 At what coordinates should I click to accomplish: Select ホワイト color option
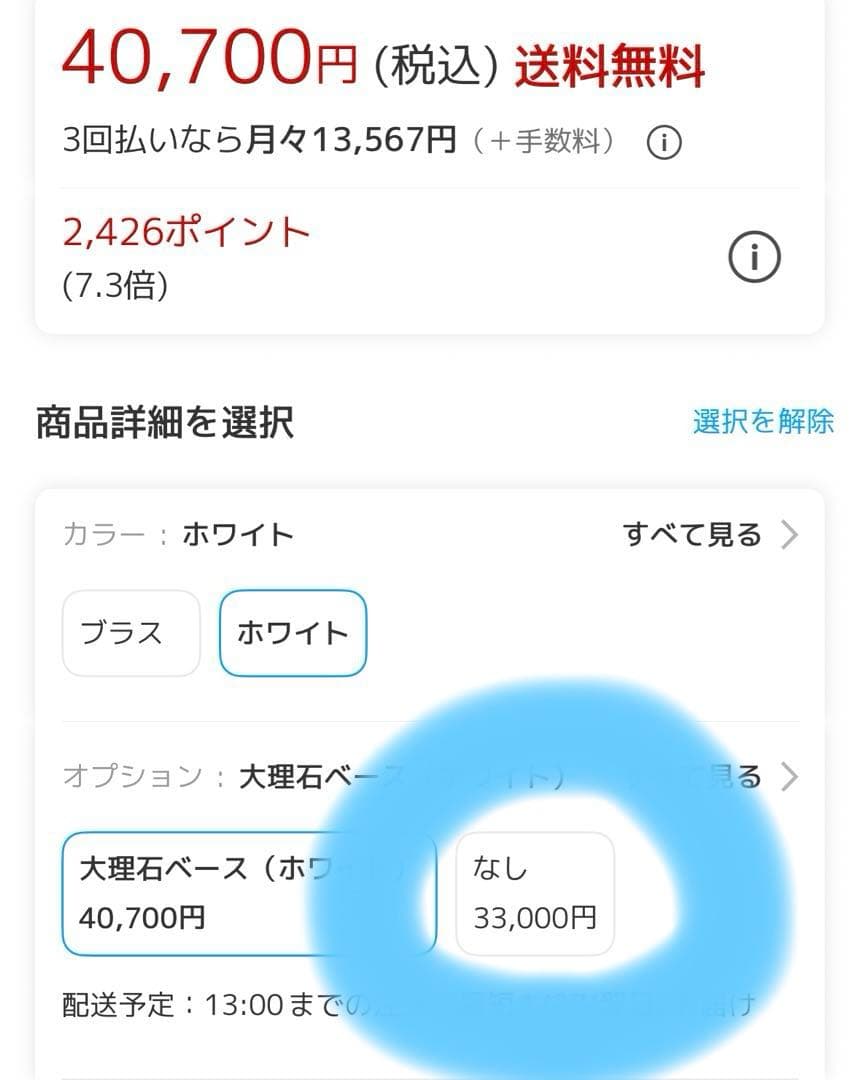[x=292, y=633]
